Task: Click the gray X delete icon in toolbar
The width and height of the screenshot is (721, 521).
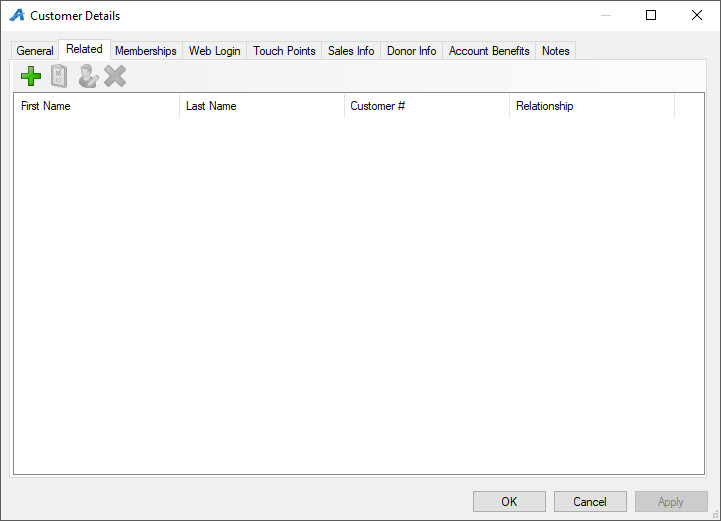Action: (115, 76)
